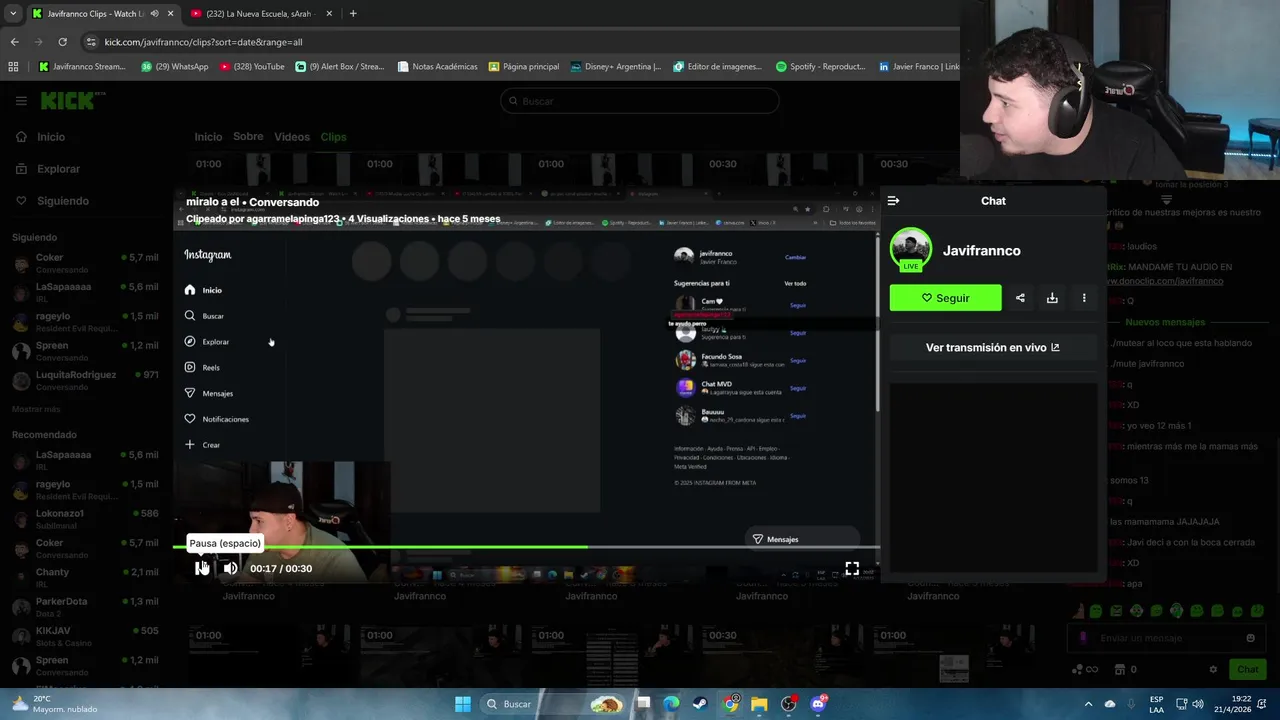Seek on the green clip progress bar
Screen dimensions: 1280x720
click(526, 547)
